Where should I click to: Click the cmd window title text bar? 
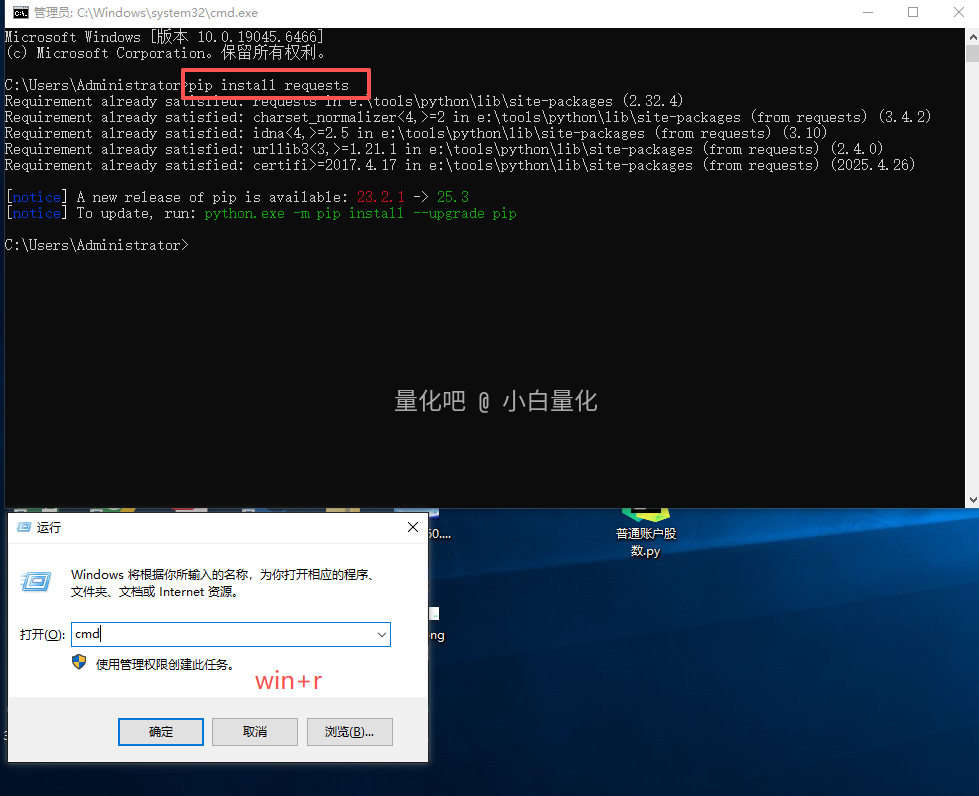click(x=400, y=13)
